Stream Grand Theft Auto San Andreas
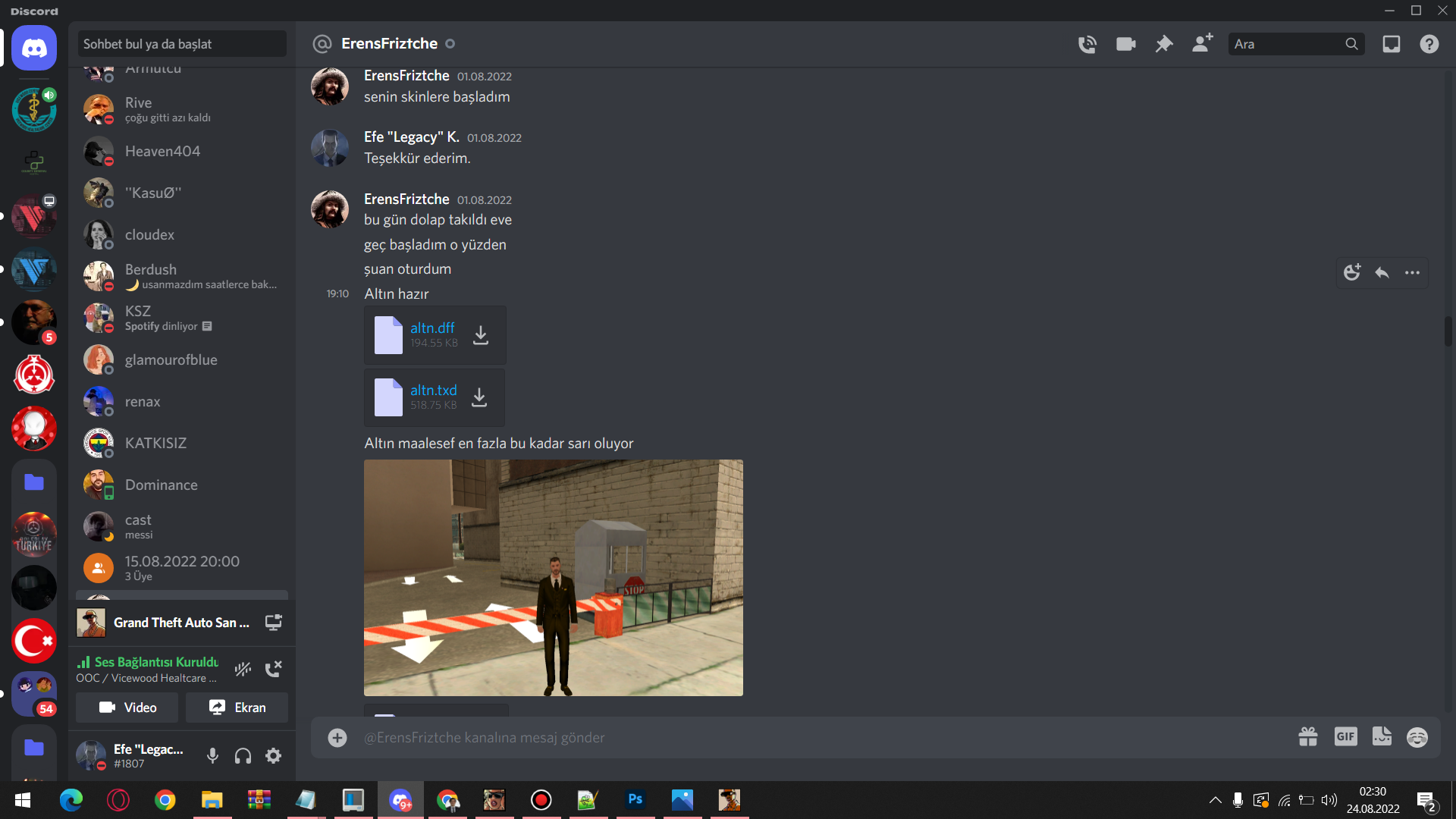 273,623
